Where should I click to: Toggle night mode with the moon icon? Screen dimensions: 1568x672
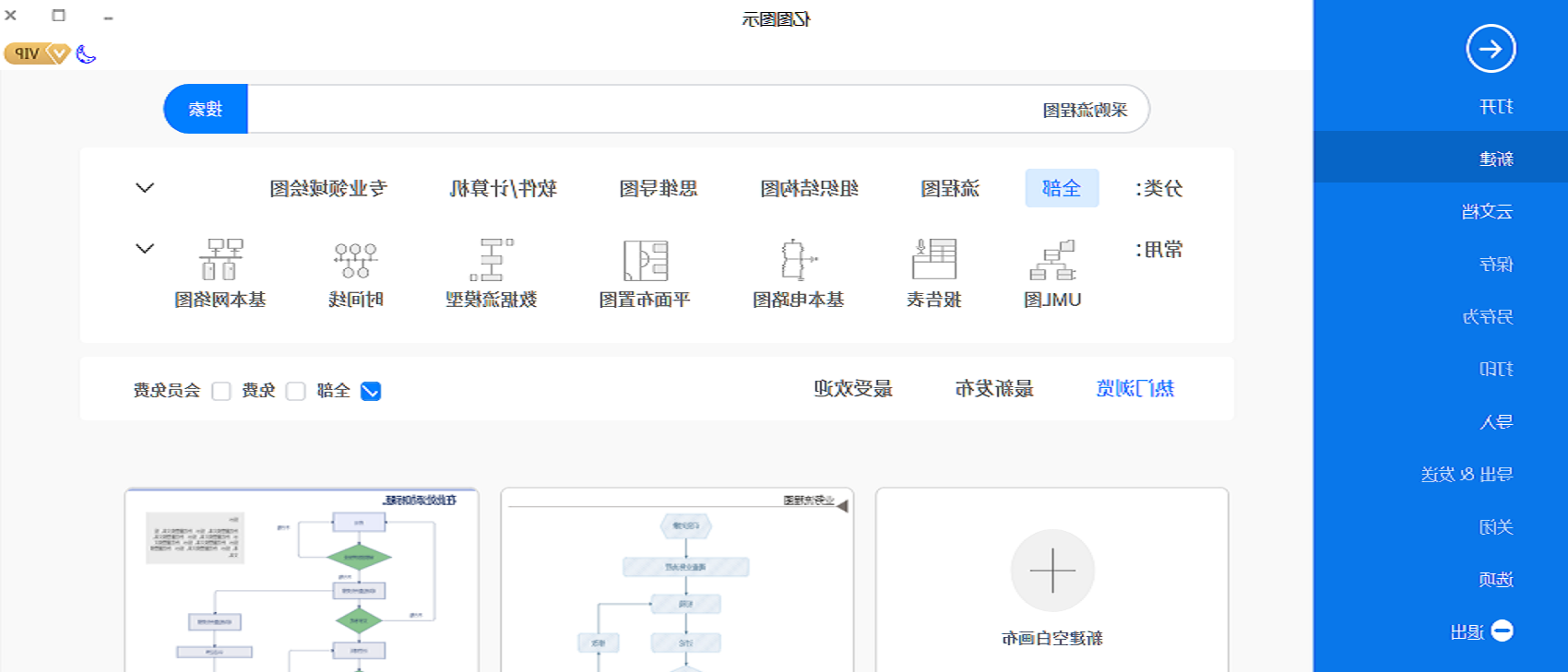click(x=86, y=54)
